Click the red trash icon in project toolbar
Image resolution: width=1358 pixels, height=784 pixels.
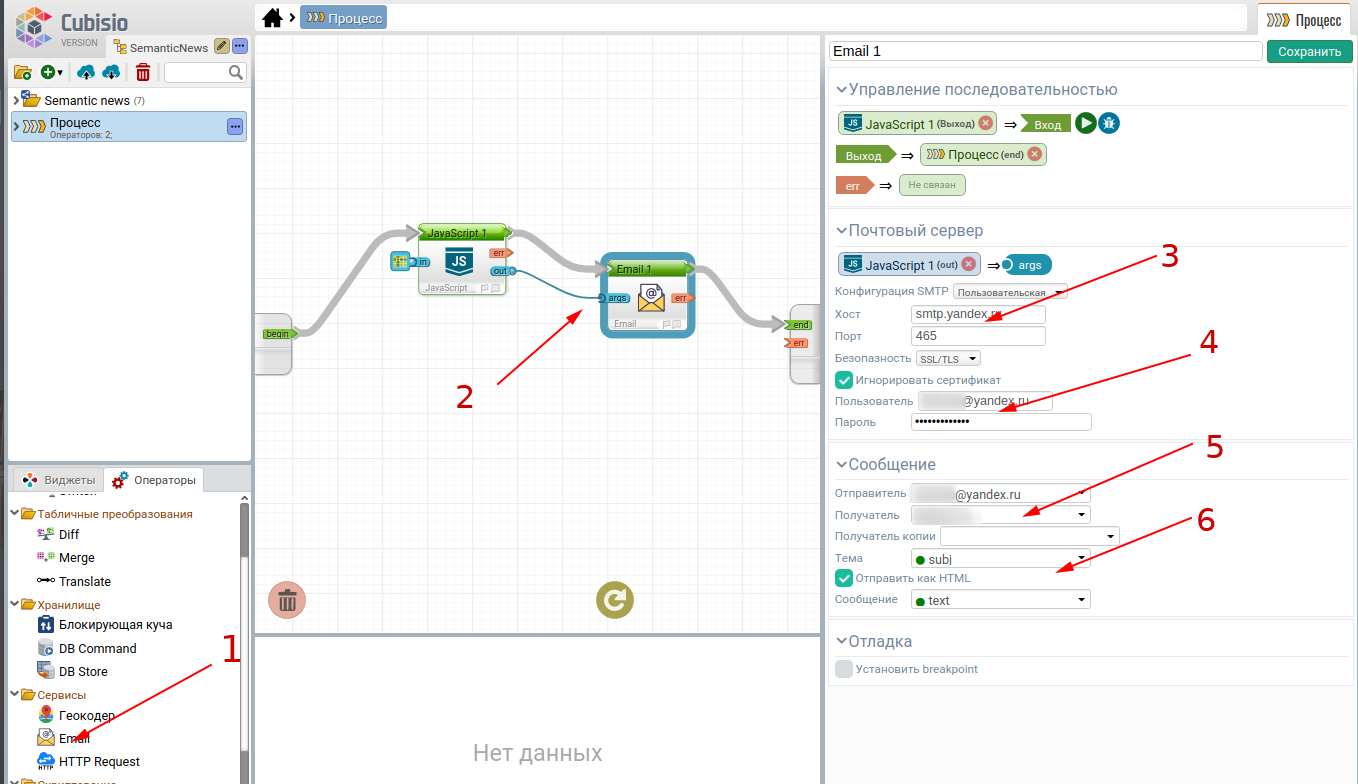click(143, 72)
